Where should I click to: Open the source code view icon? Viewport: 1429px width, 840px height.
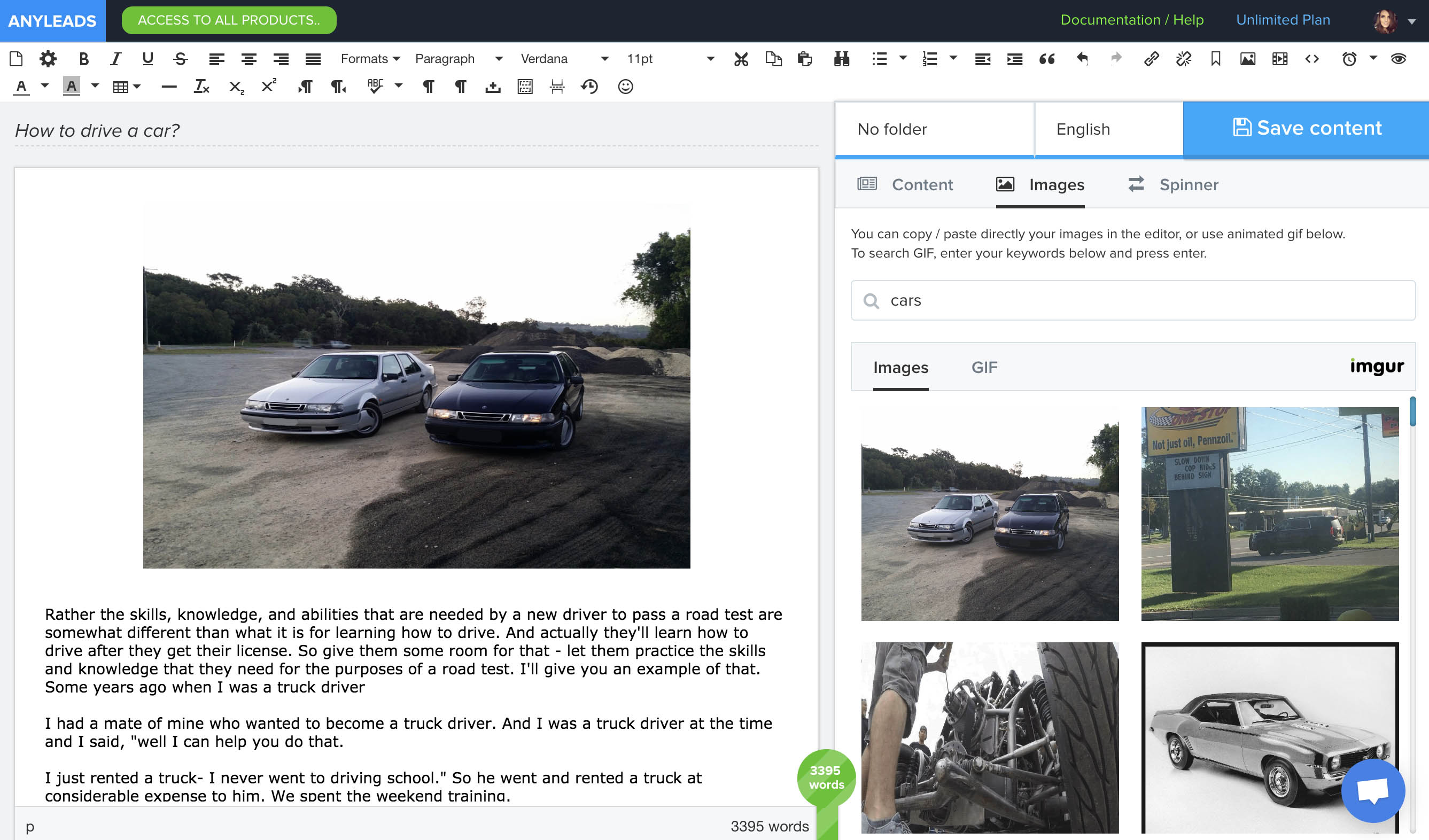pyautogui.click(x=1311, y=58)
